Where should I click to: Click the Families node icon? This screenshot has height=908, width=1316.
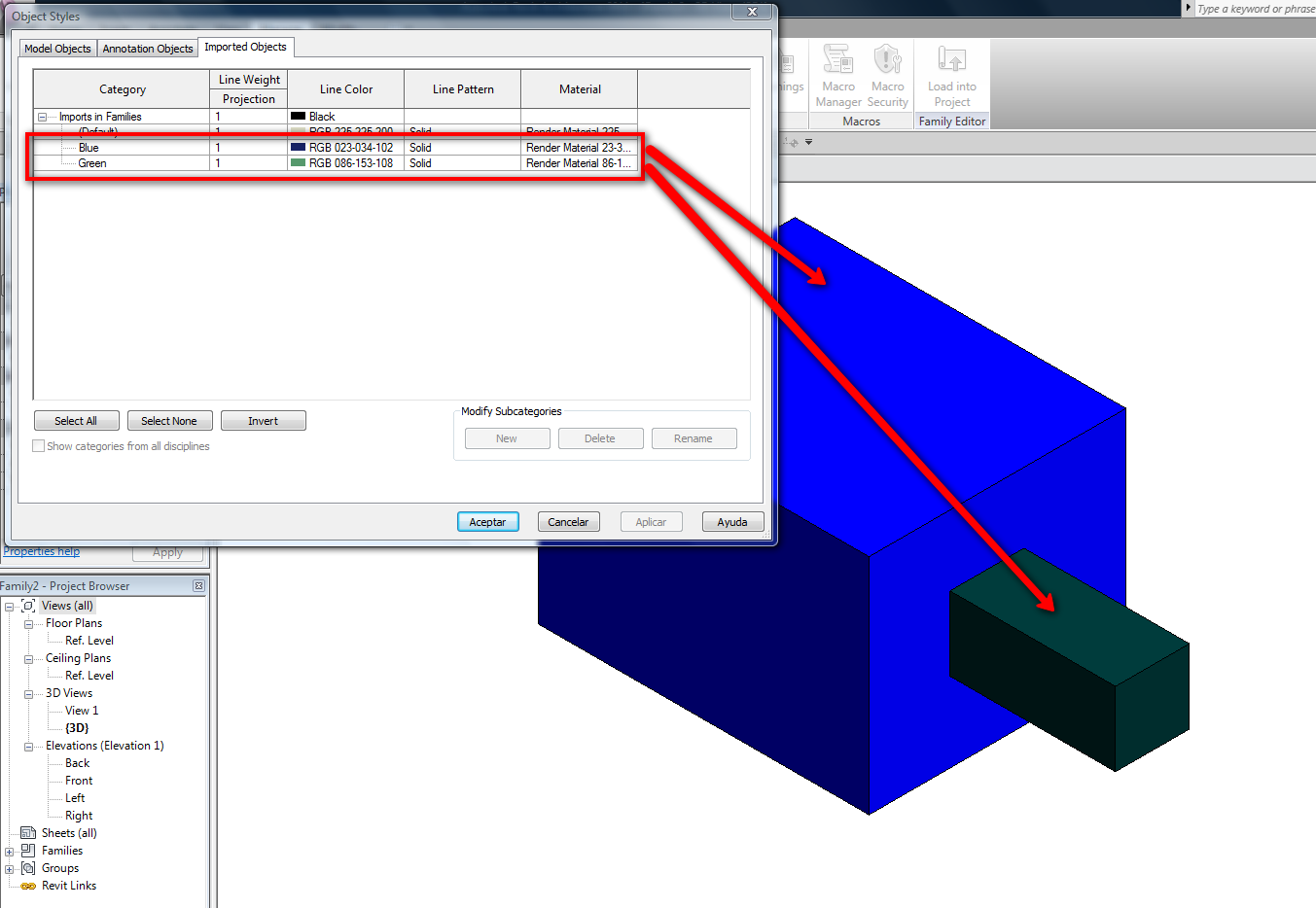tap(28, 851)
